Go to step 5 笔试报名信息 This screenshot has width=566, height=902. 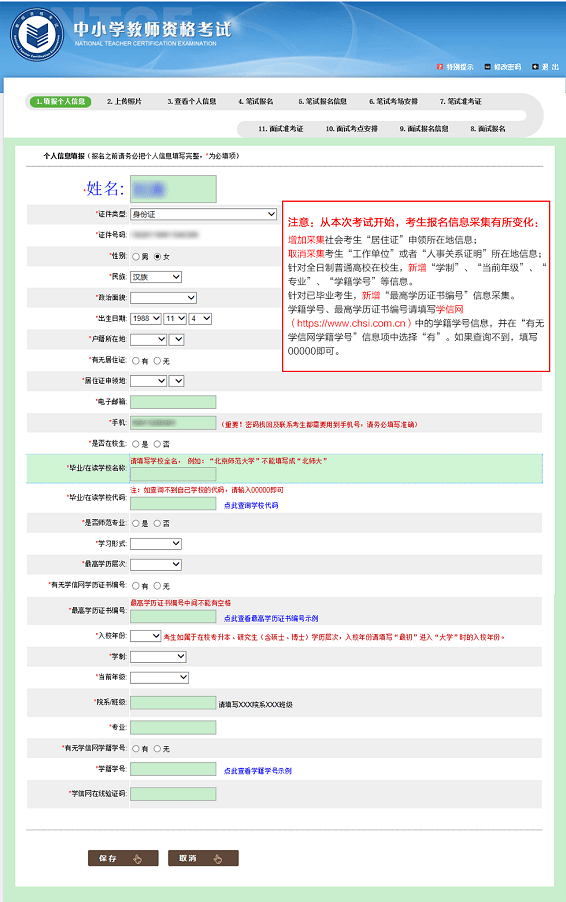click(x=323, y=101)
